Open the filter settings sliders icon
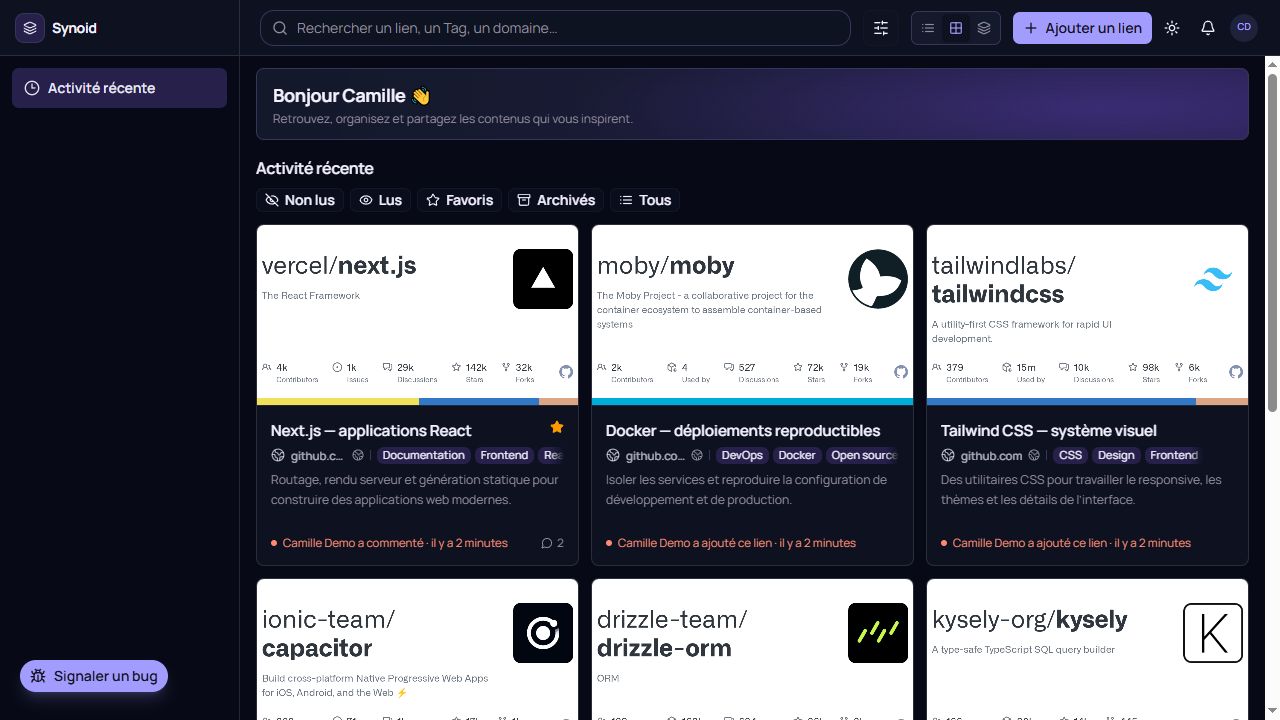1280x720 pixels. pyautogui.click(x=881, y=28)
